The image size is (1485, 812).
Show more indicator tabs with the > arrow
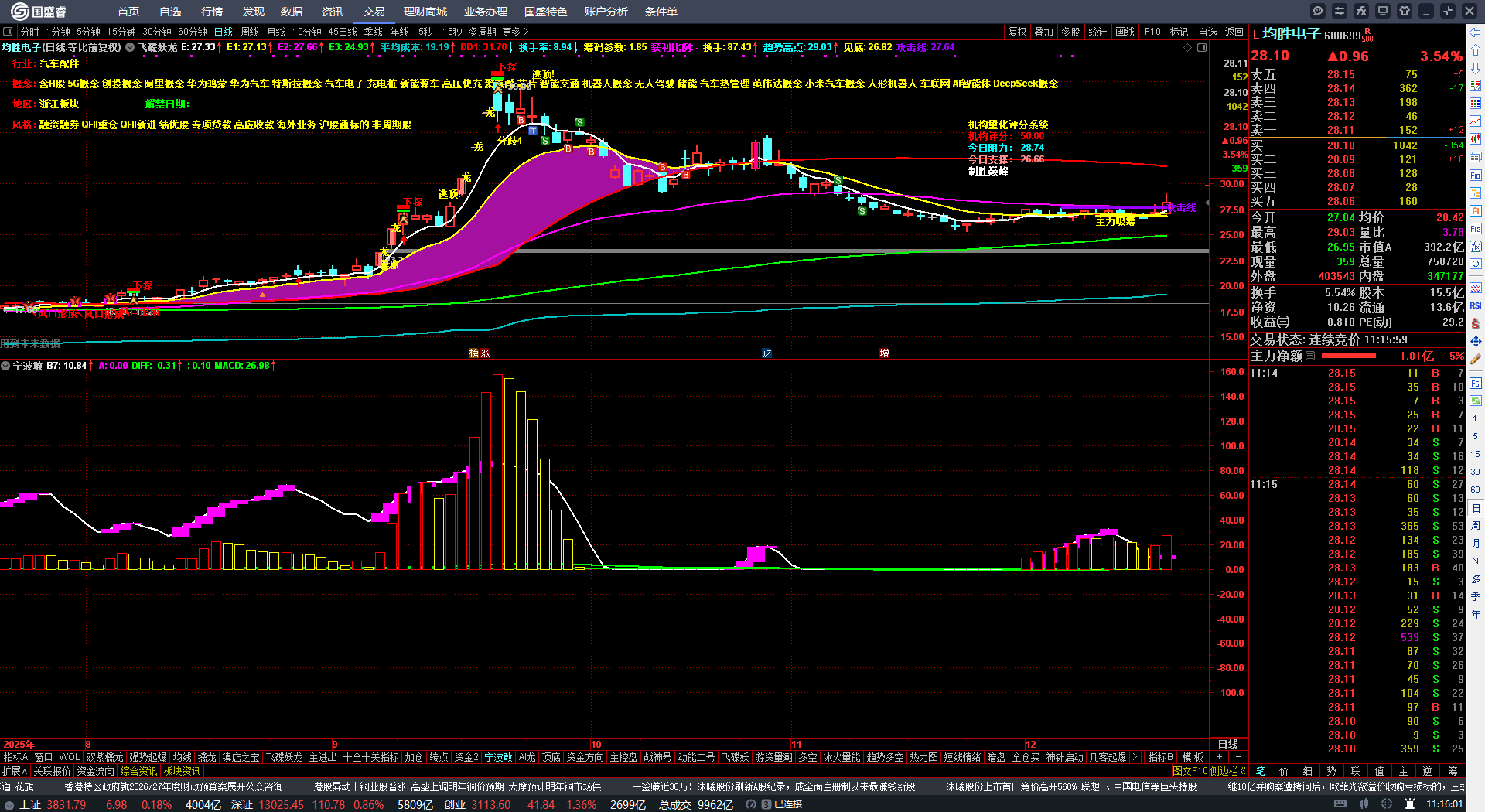1135,757
